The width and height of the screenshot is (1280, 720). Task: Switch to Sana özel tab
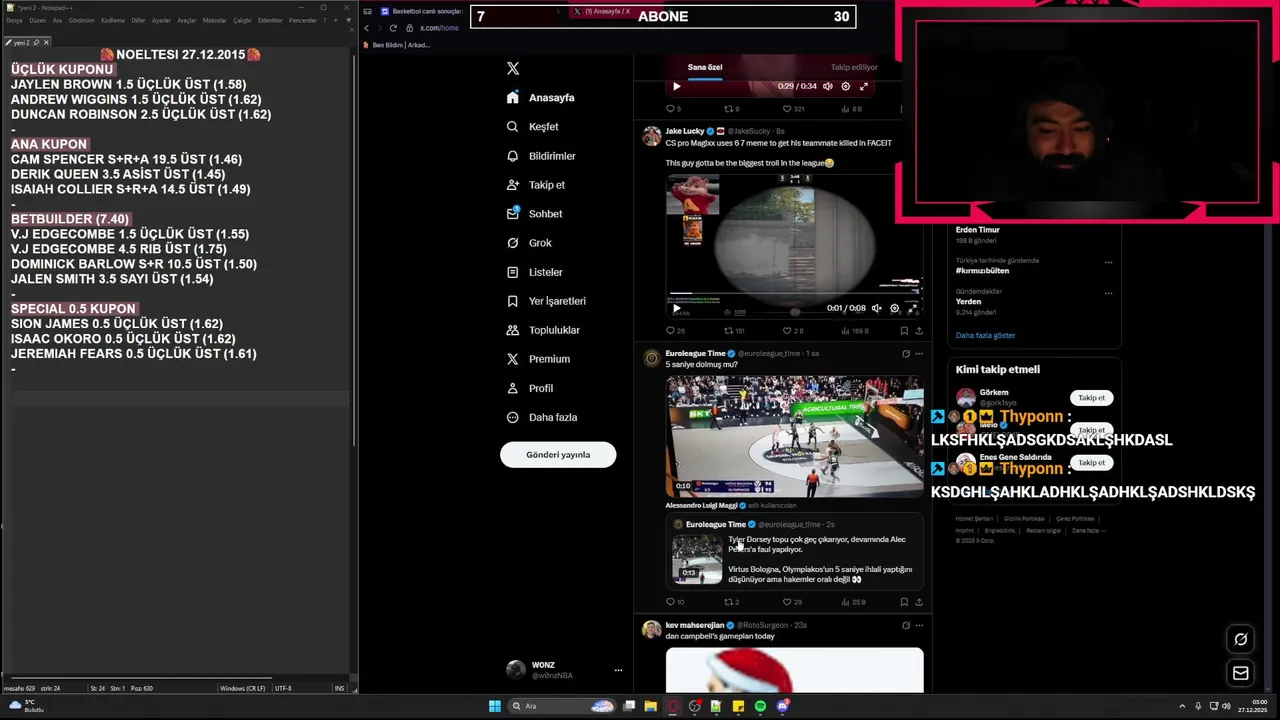(x=705, y=67)
